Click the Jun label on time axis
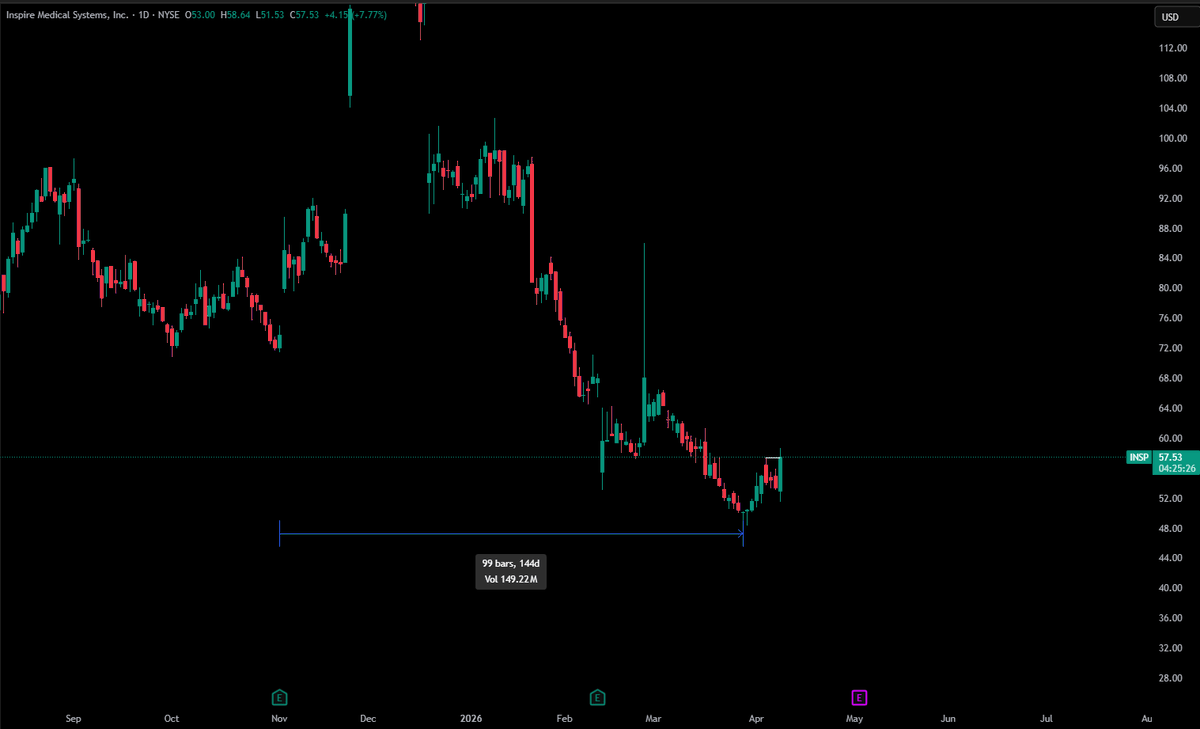The image size is (1200, 729). [948, 718]
